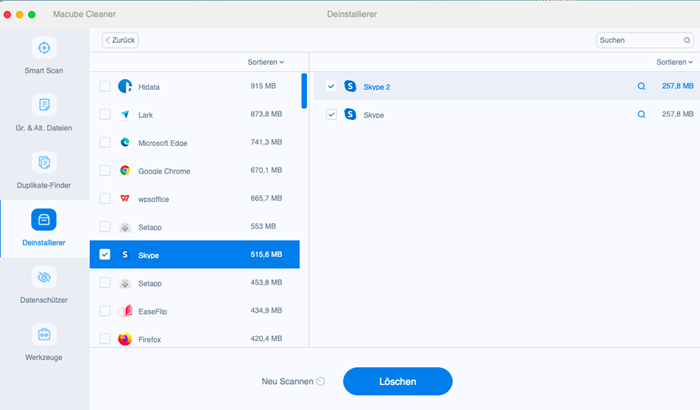Reveal Skype 2 with magnifier icon
This screenshot has width=700, height=410.
tap(642, 86)
